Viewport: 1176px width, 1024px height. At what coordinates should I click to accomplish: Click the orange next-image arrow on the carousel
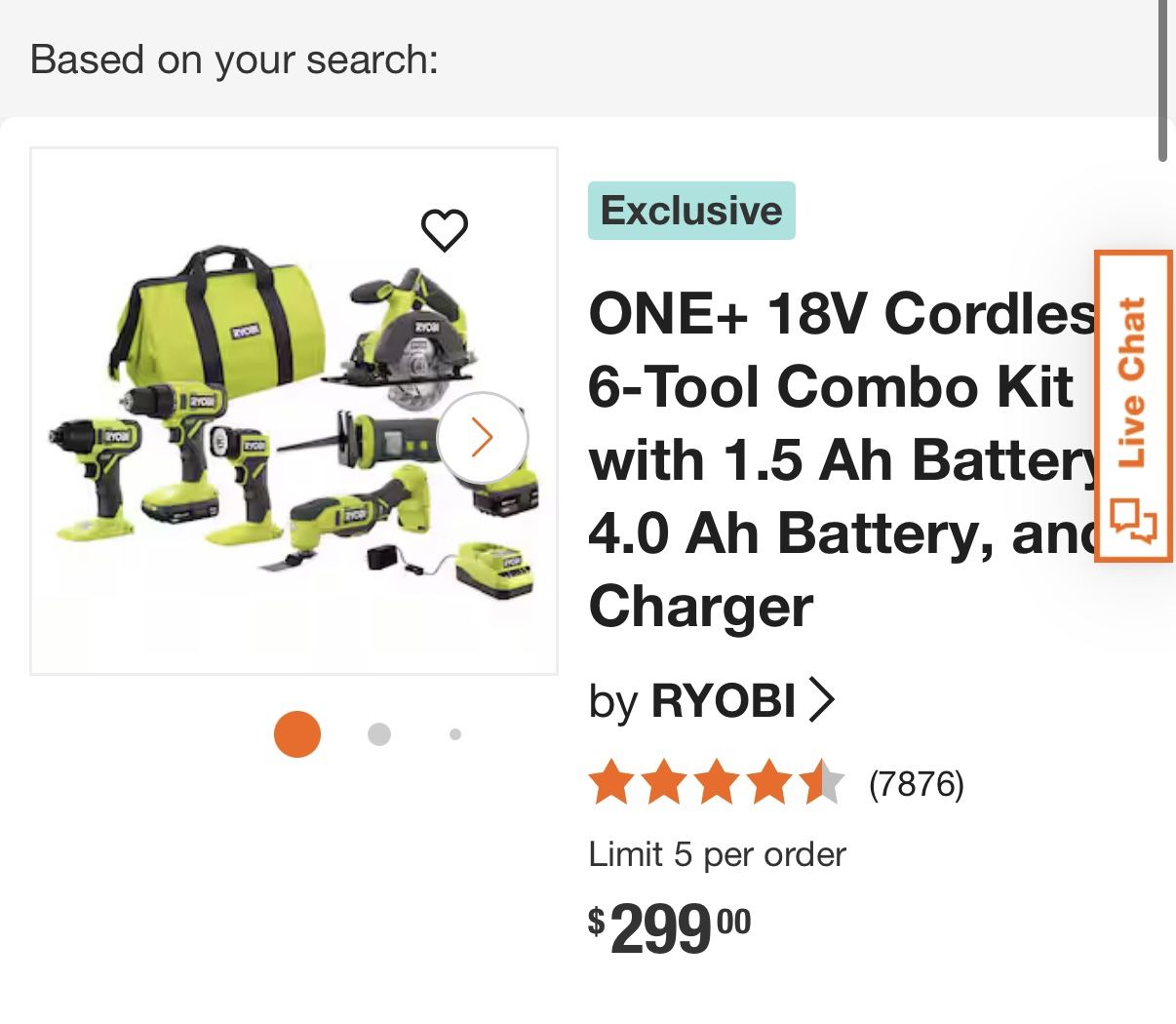482,438
